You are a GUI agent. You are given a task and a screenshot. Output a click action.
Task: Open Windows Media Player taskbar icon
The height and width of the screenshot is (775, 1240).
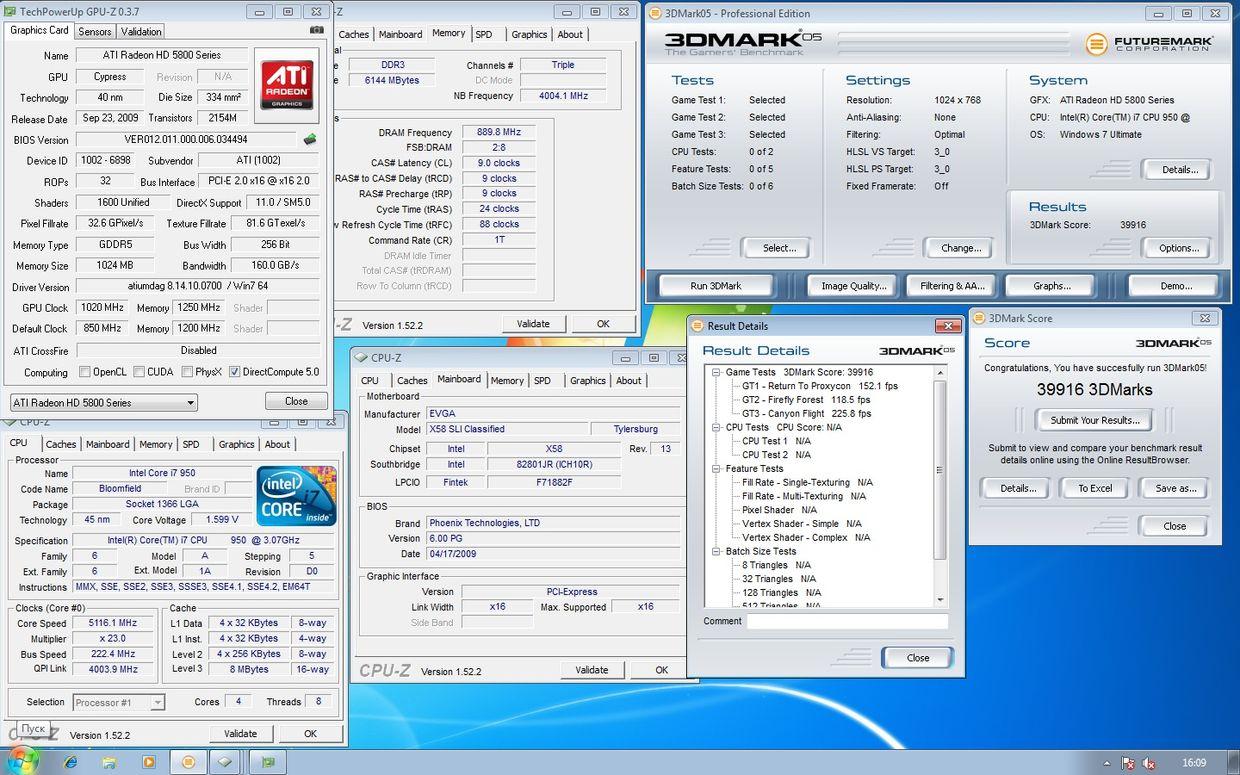pyautogui.click(x=148, y=762)
